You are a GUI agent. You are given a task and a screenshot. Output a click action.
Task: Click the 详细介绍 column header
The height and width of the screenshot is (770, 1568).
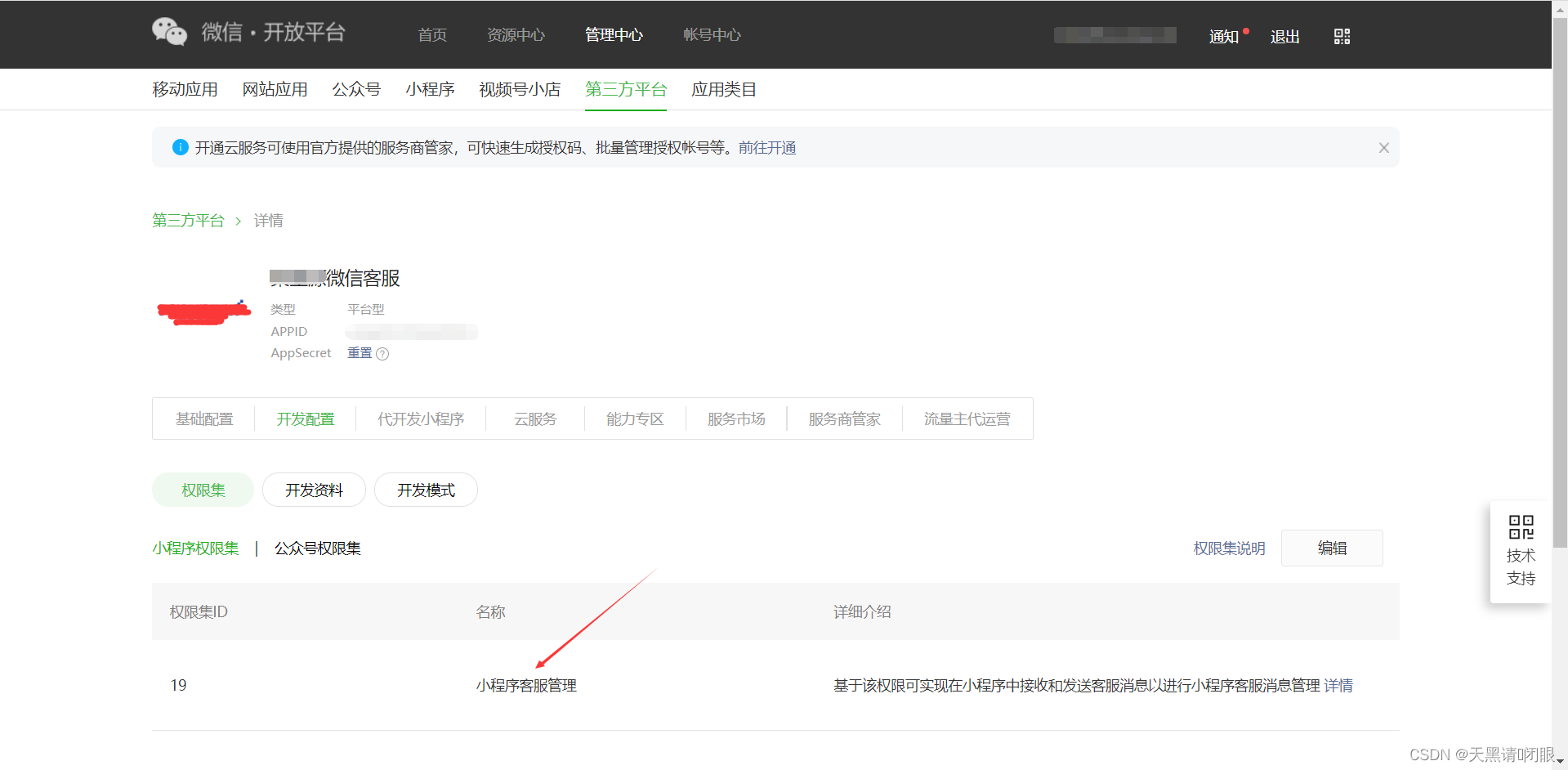pos(862,611)
